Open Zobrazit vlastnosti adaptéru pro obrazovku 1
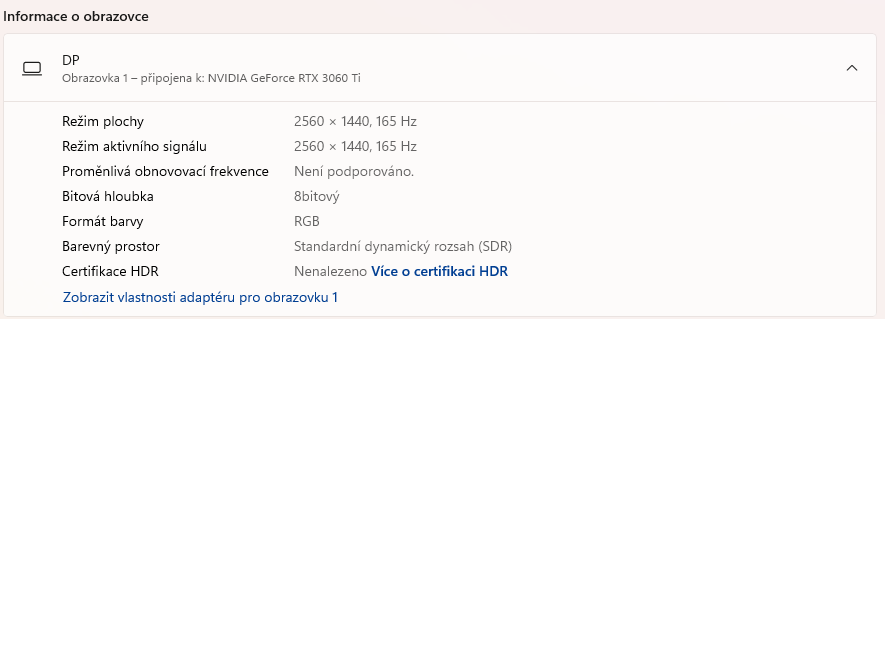This screenshot has width=885, height=648. point(200,297)
